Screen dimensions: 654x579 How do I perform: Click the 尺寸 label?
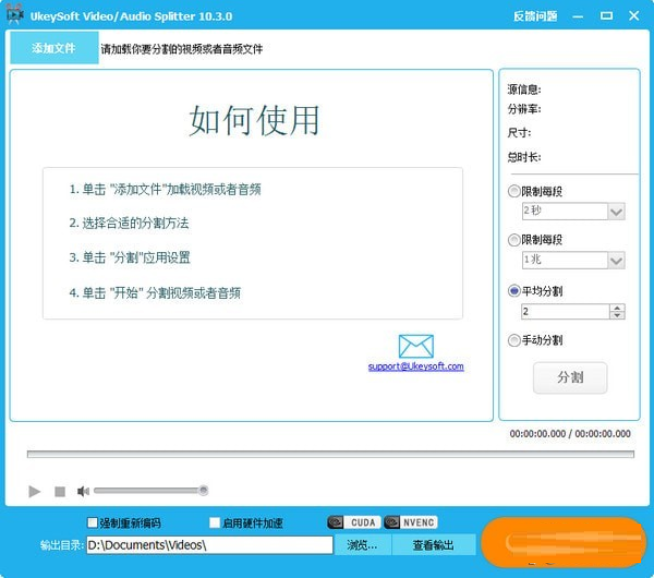tap(519, 133)
